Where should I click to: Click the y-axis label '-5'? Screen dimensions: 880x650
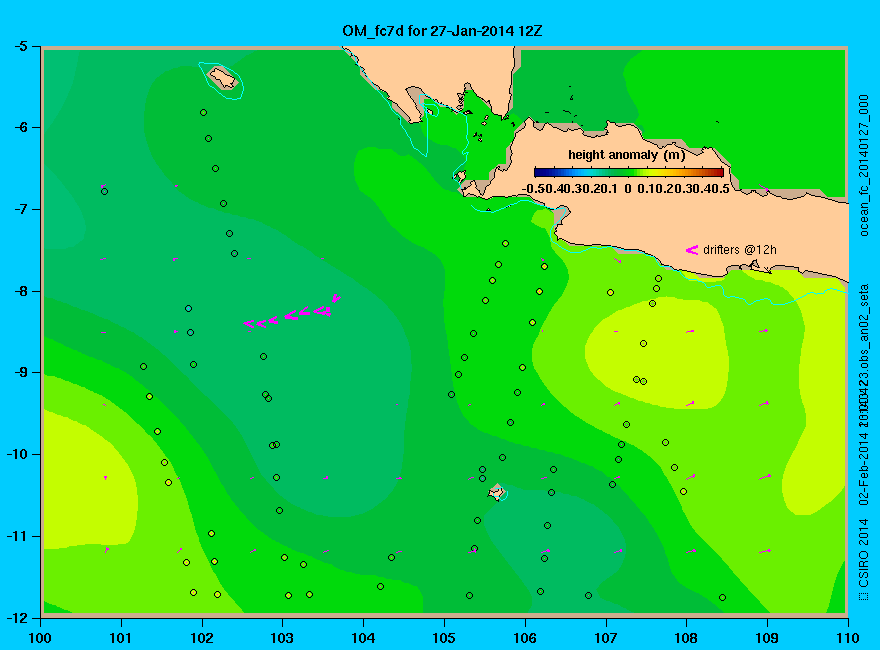tap(20, 47)
